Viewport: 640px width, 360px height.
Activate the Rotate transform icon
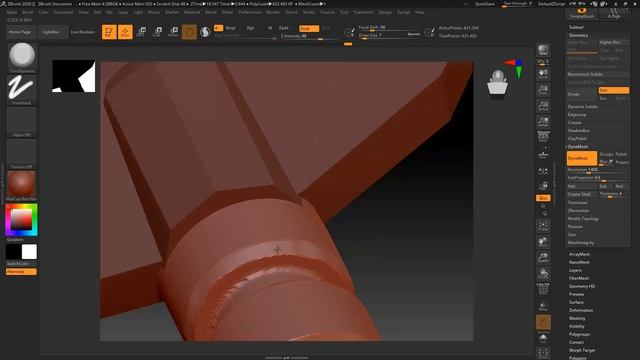tap(173, 32)
